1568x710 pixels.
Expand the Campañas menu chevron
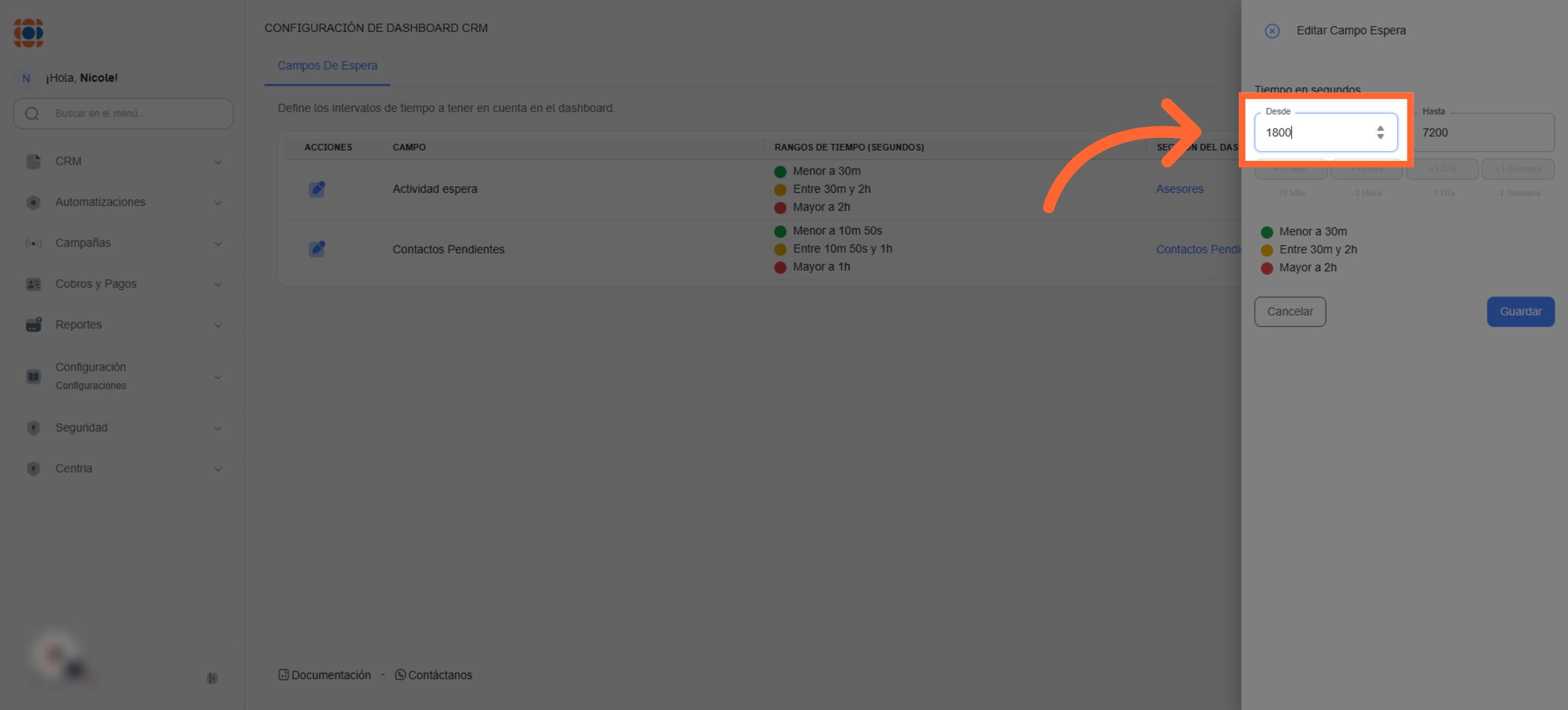tap(218, 244)
